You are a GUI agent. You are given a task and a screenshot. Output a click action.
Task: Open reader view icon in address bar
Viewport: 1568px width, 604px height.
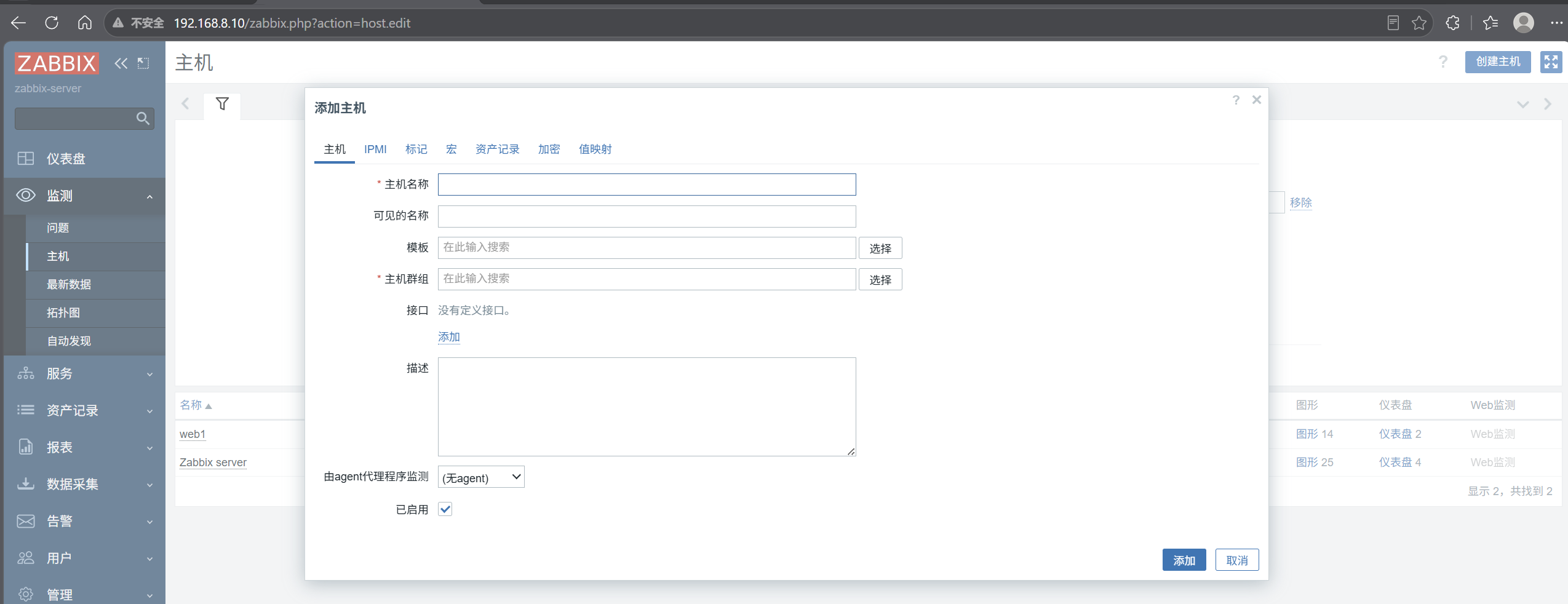1393,23
